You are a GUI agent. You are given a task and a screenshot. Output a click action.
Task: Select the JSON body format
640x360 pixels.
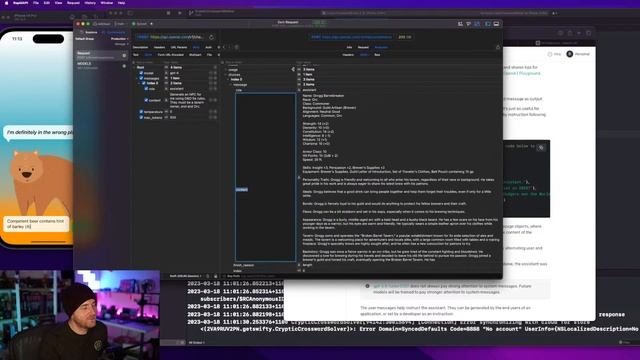(148, 55)
